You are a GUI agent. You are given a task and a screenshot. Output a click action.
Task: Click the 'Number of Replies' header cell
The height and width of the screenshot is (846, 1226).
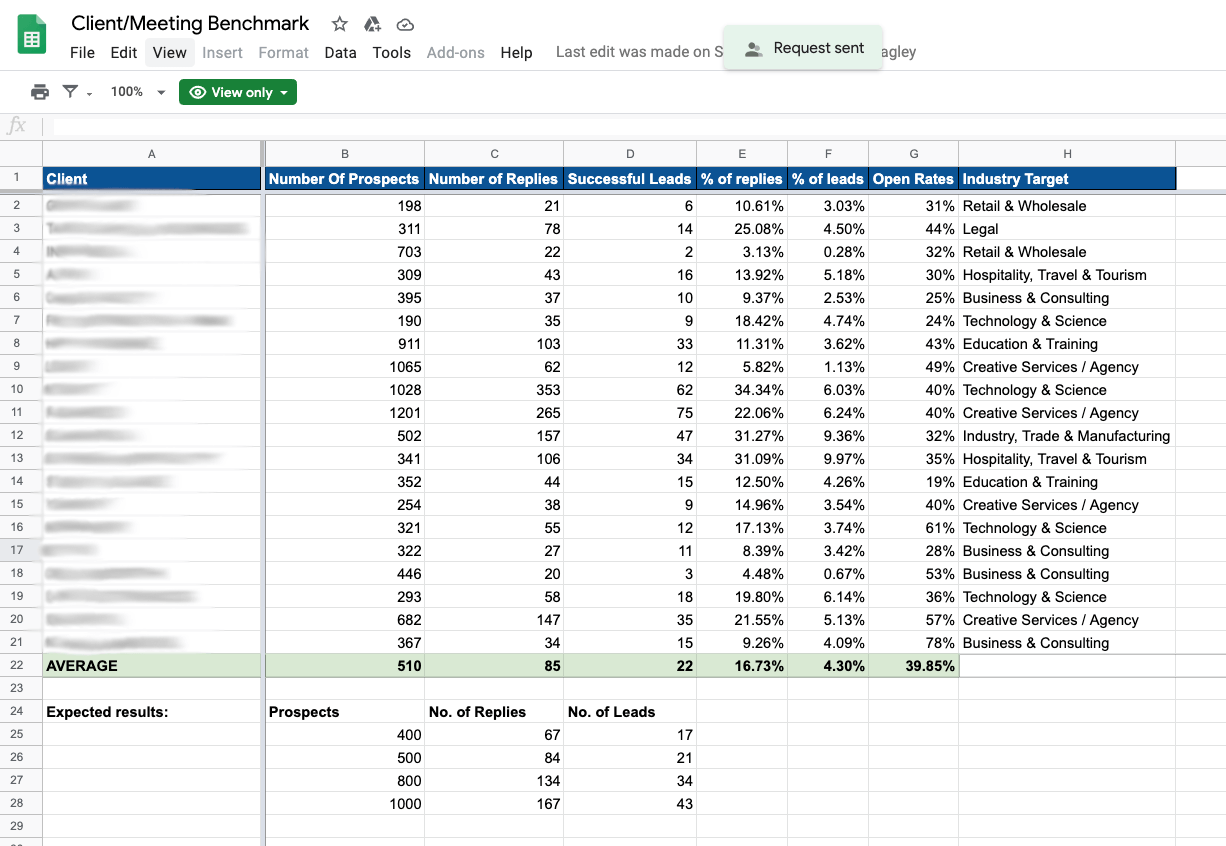click(494, 179)
